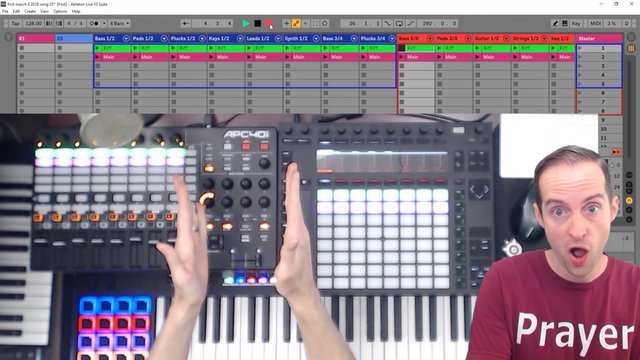This screenshot has width=640, height=360.
Task: Toggle the Loop switch in transport
Action: [400, 24]
